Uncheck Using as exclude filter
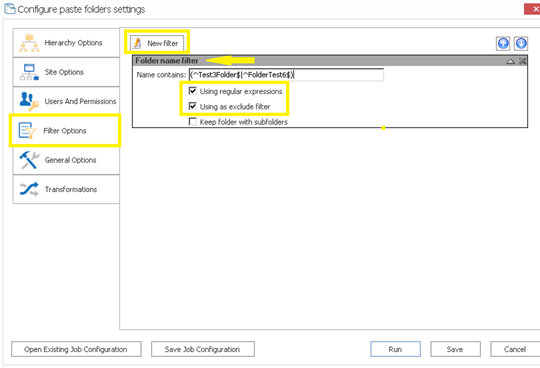 [x=193, y=106]
